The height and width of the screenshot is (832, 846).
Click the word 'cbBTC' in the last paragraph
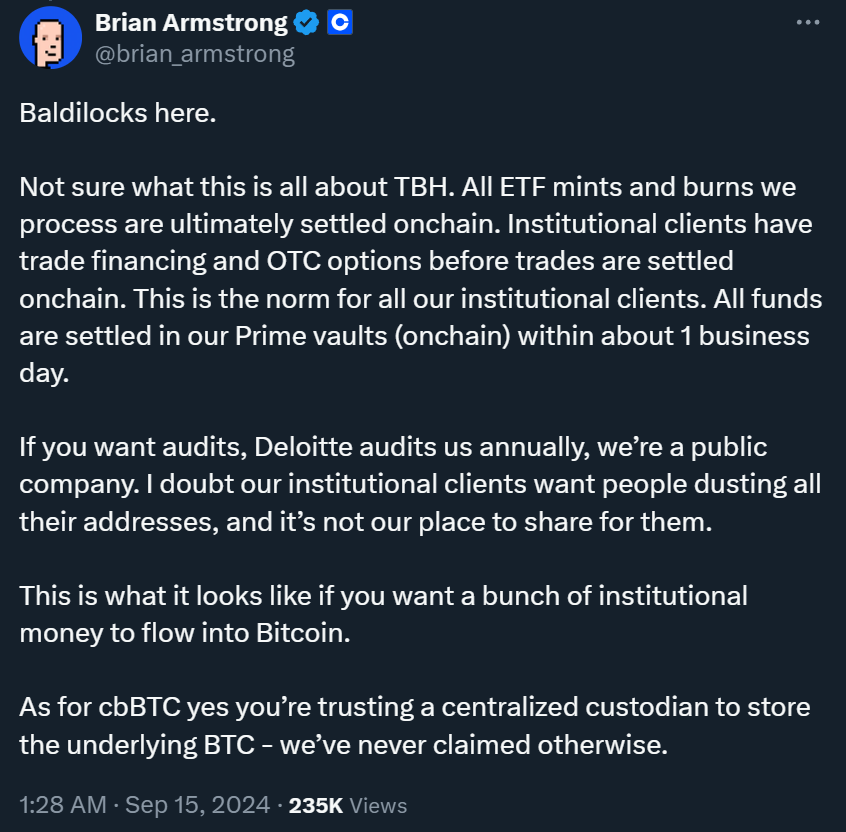click(139, 707)
